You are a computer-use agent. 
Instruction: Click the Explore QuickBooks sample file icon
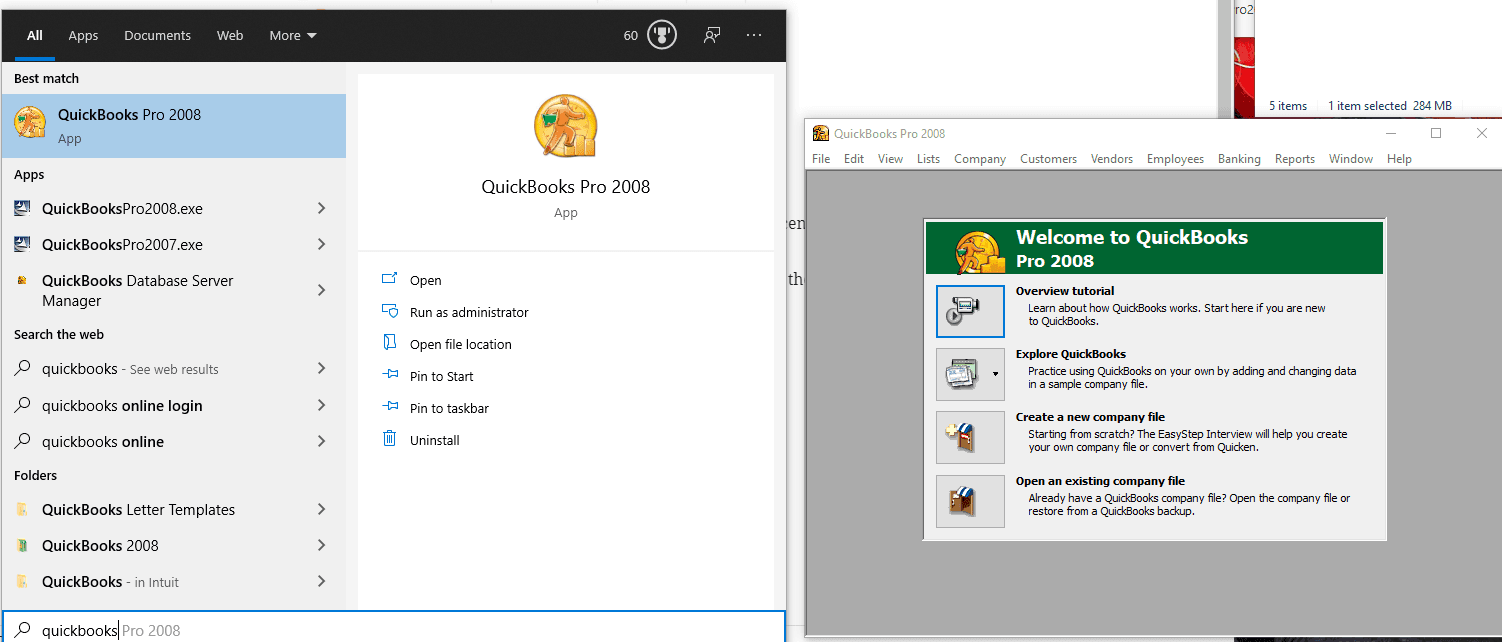click(962, 374)
